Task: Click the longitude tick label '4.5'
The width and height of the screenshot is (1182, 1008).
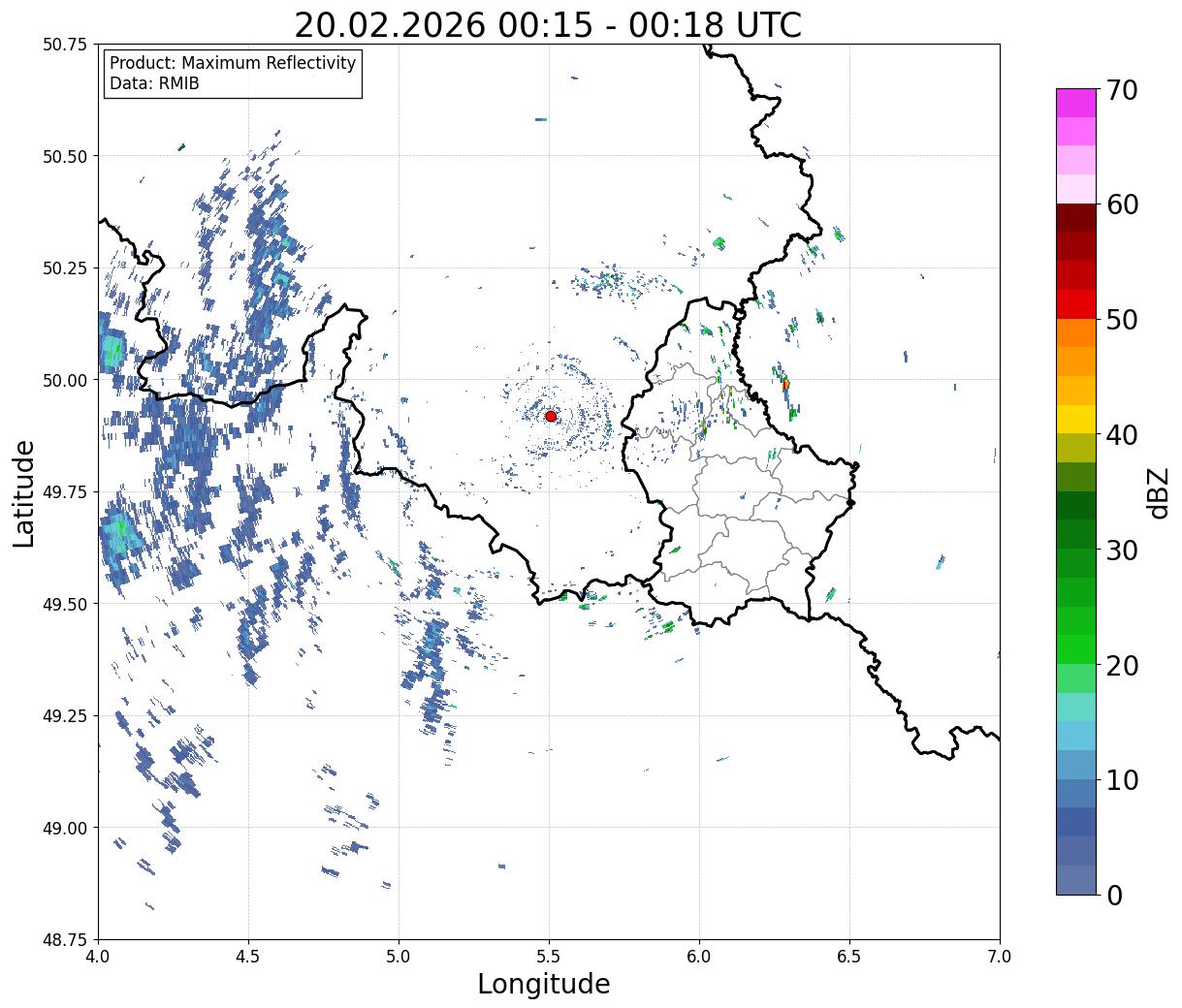Action: [x=248, y=957]
